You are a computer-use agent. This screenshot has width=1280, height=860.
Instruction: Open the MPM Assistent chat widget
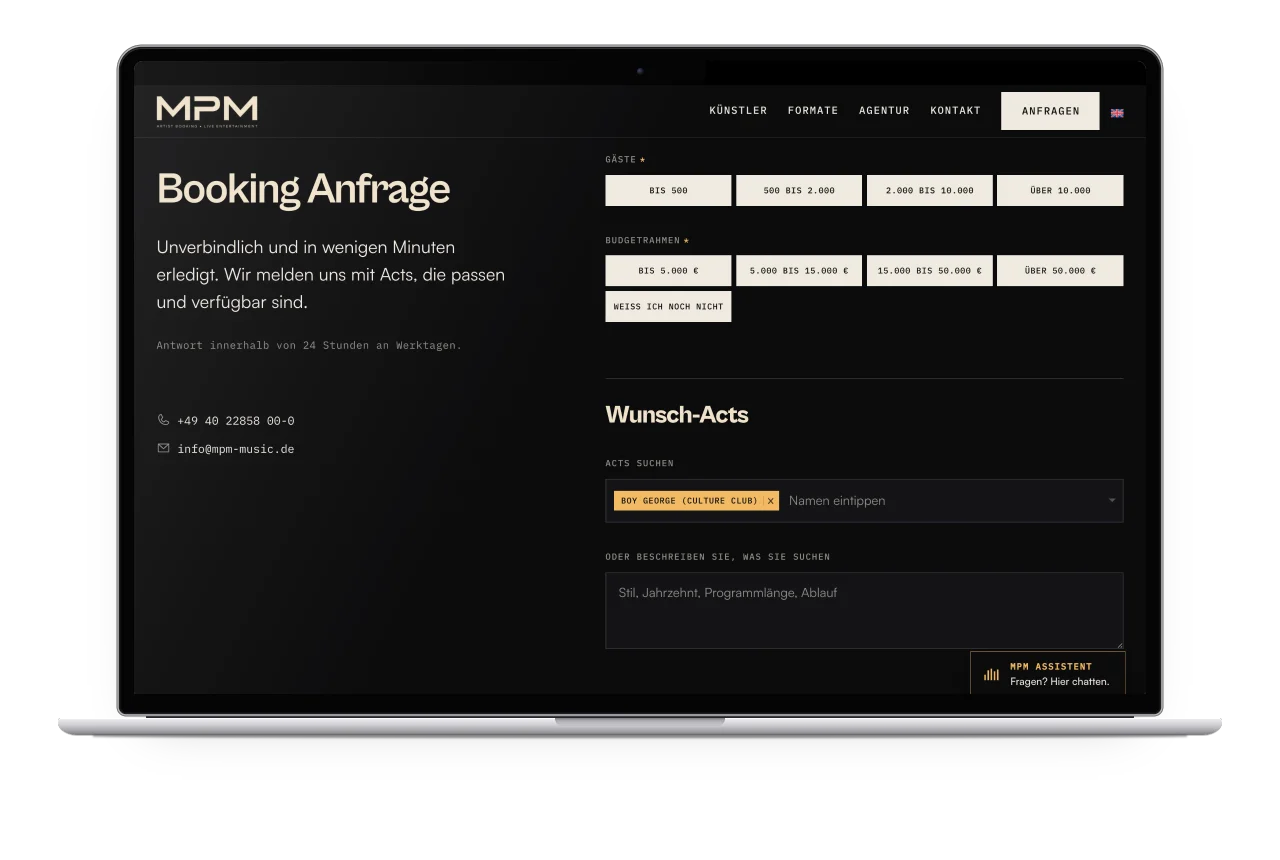1048,673
